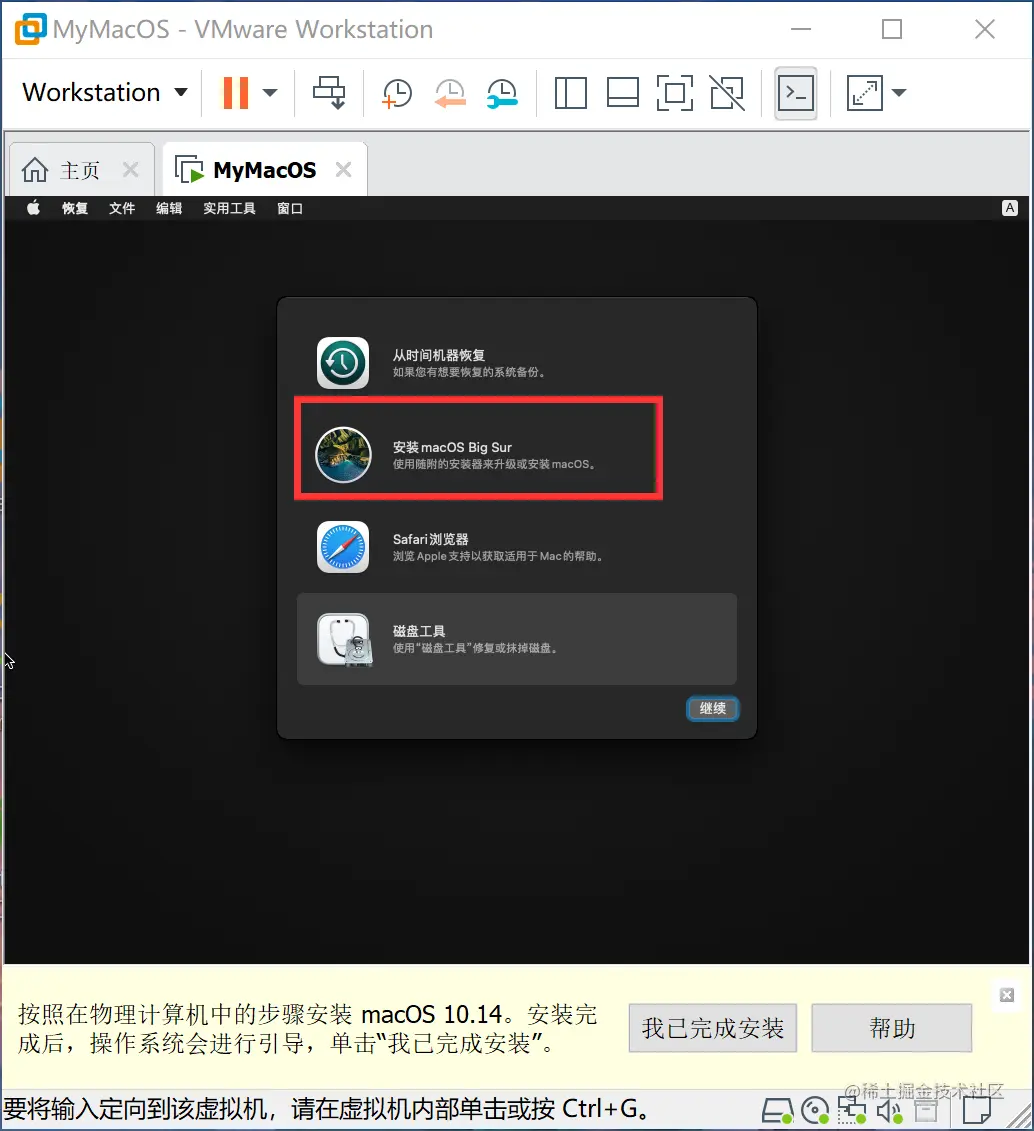Open the snapshot manager
The width and height of the screenshot is (1034, 1131).
[502, 93]
